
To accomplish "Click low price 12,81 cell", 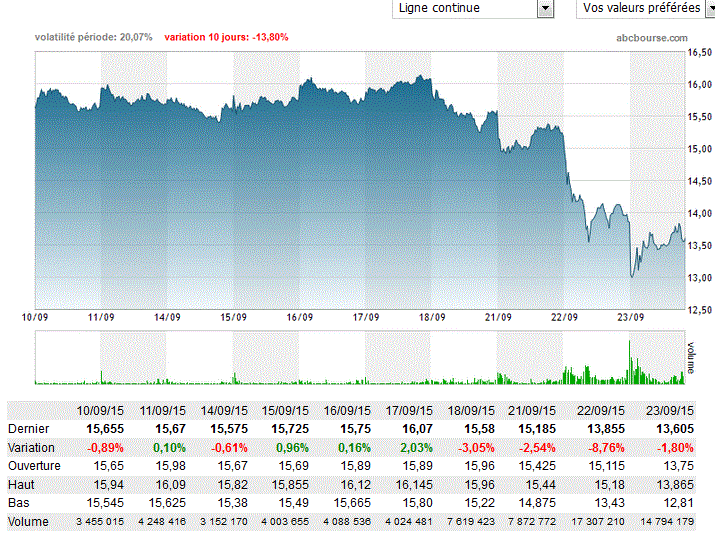I will (678, 503).
